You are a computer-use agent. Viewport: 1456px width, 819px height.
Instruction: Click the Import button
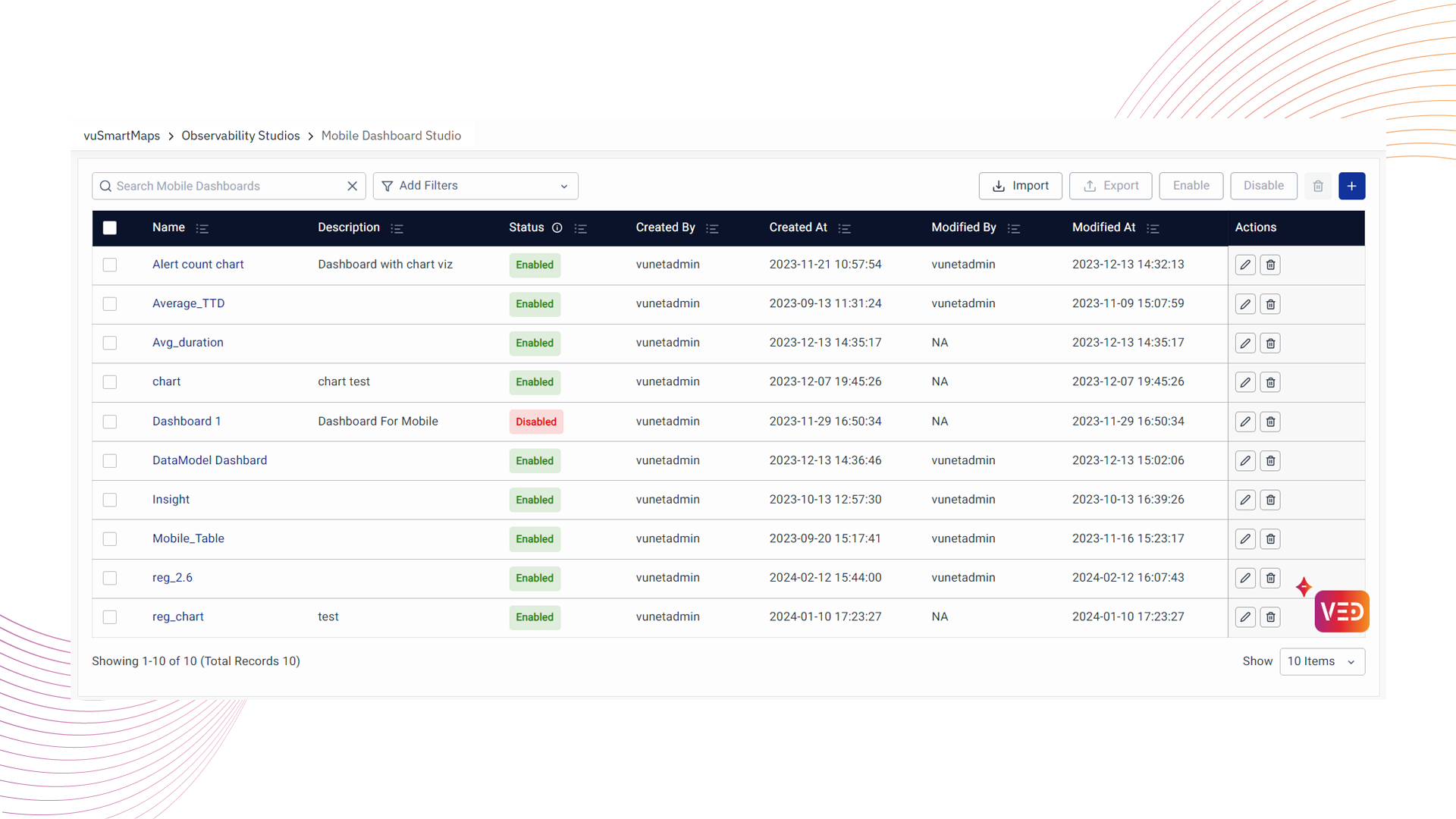coord(1020,186)
